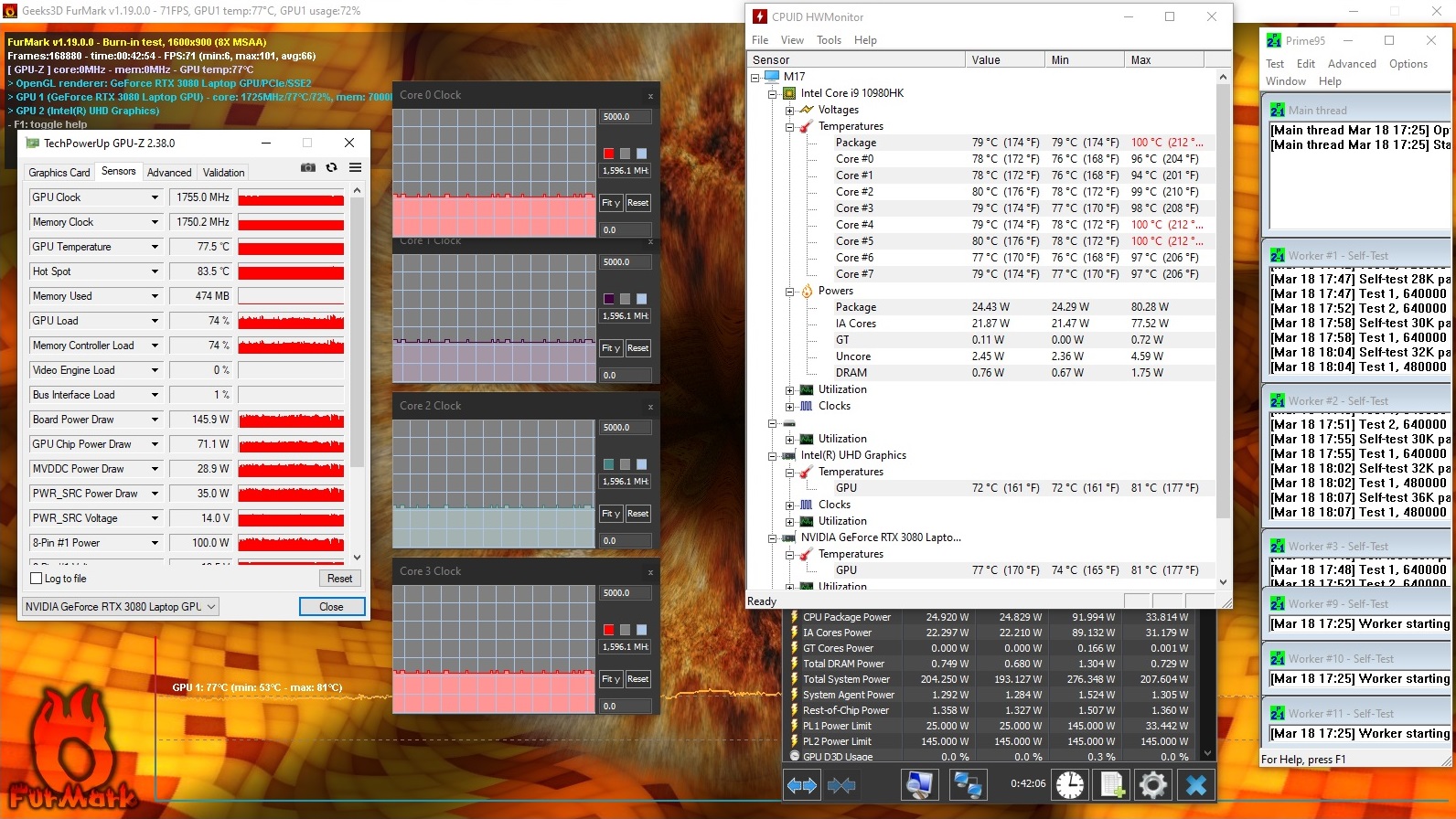1456x819 pixels.
Task: Sort by the Value column header in HWMonitor
Action: 1004,60
